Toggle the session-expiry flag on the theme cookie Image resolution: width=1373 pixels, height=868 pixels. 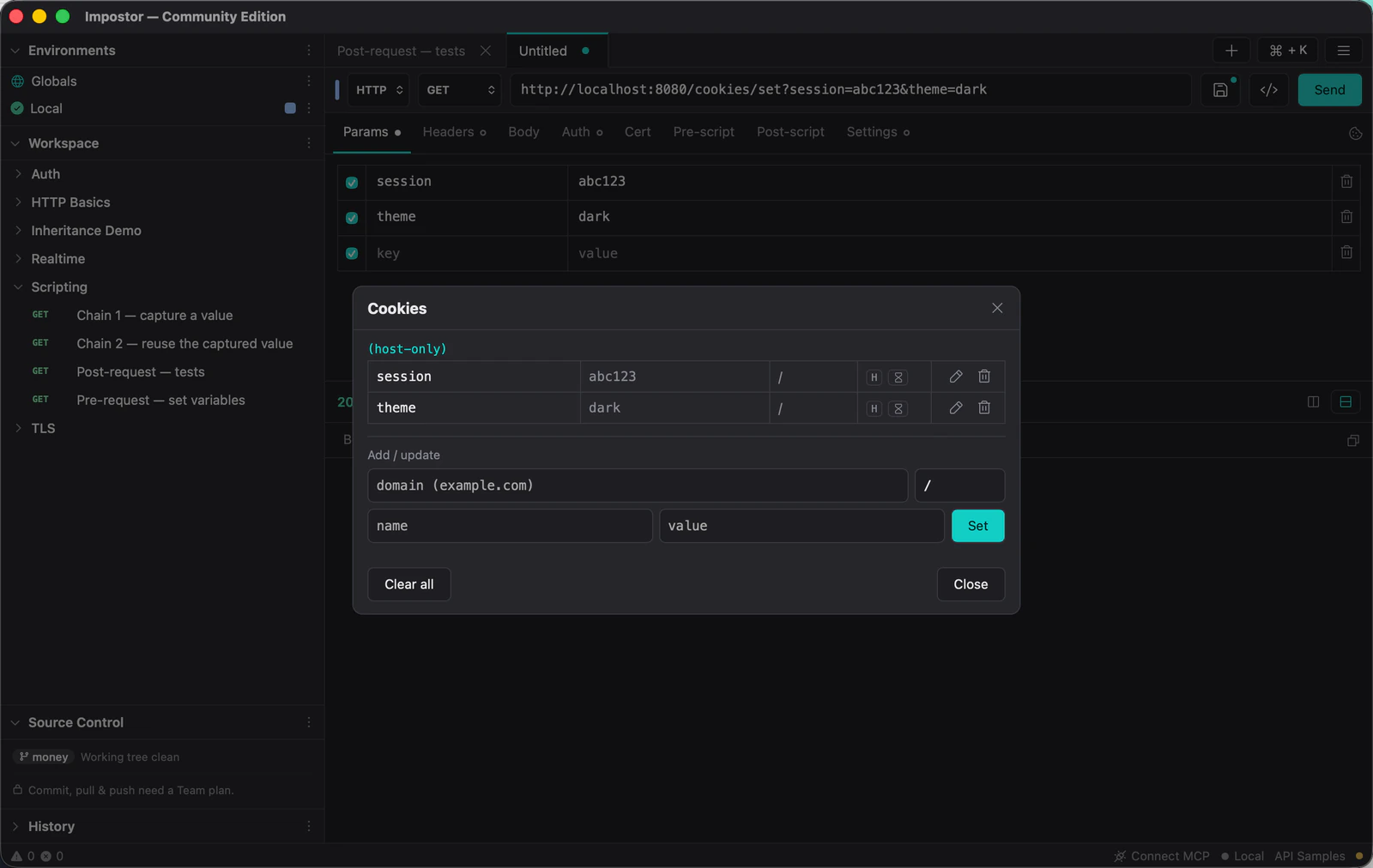[x=898, y=409]
